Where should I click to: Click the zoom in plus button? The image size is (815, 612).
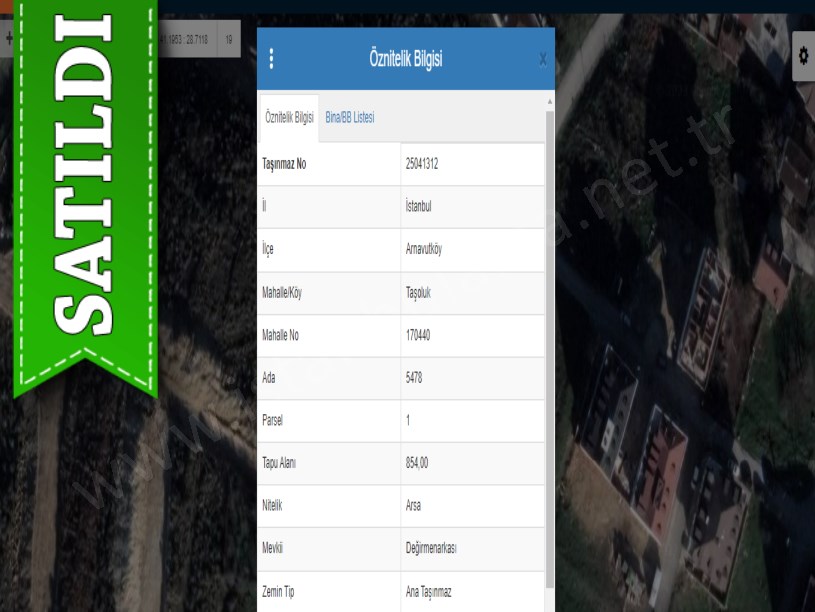point(8,39)
